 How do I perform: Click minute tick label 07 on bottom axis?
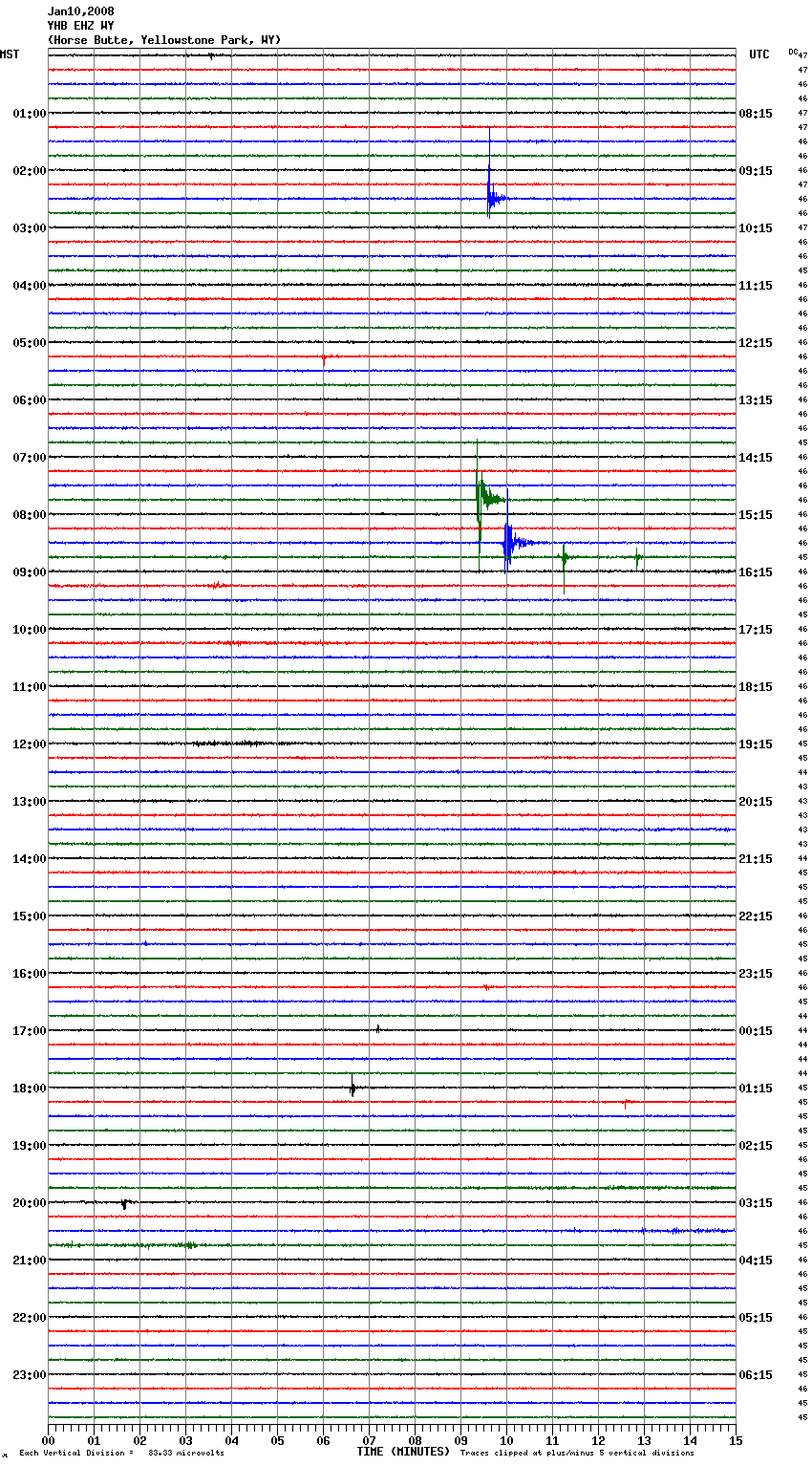click(x=369, y=1440)
